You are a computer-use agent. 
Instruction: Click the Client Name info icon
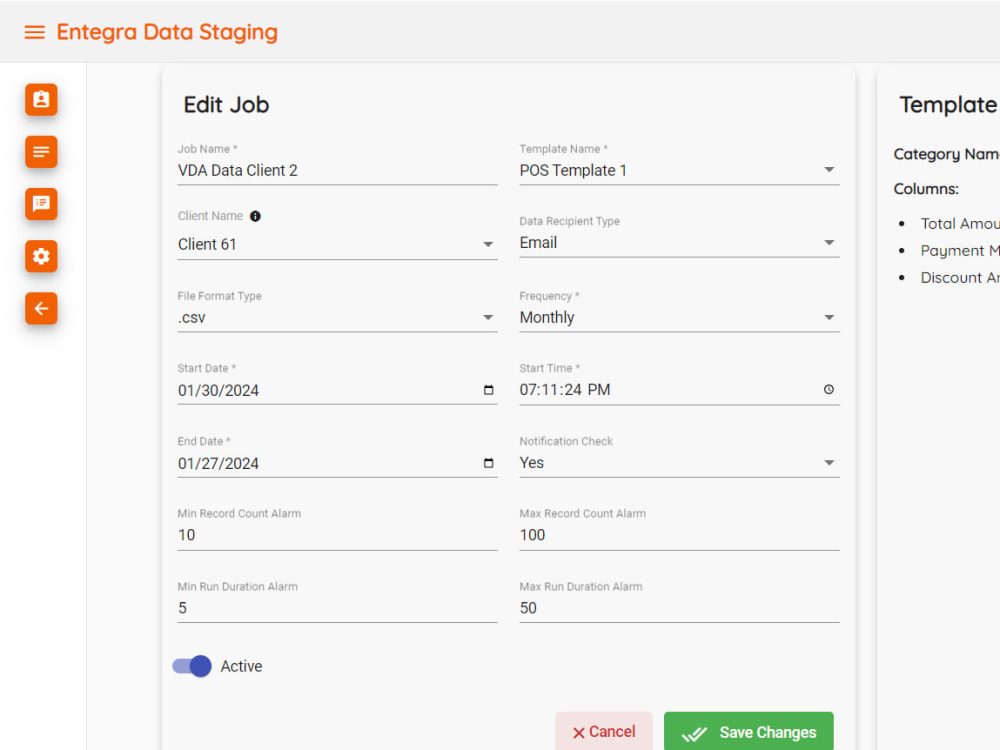coord(255,216)
